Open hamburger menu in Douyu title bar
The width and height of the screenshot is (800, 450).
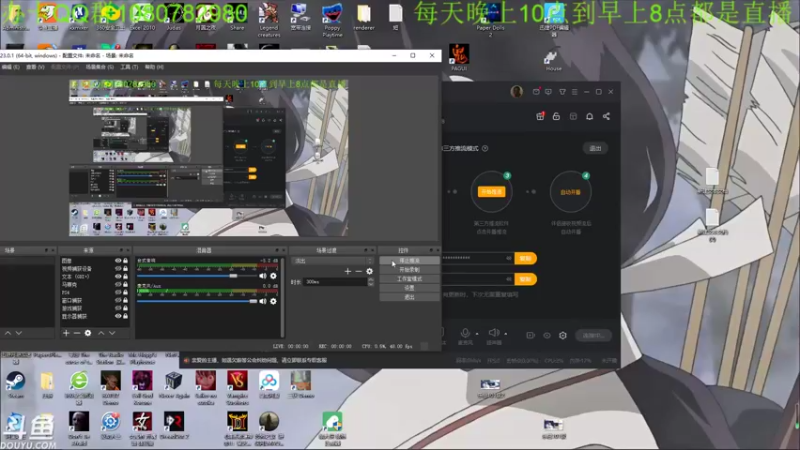[574, 92]
